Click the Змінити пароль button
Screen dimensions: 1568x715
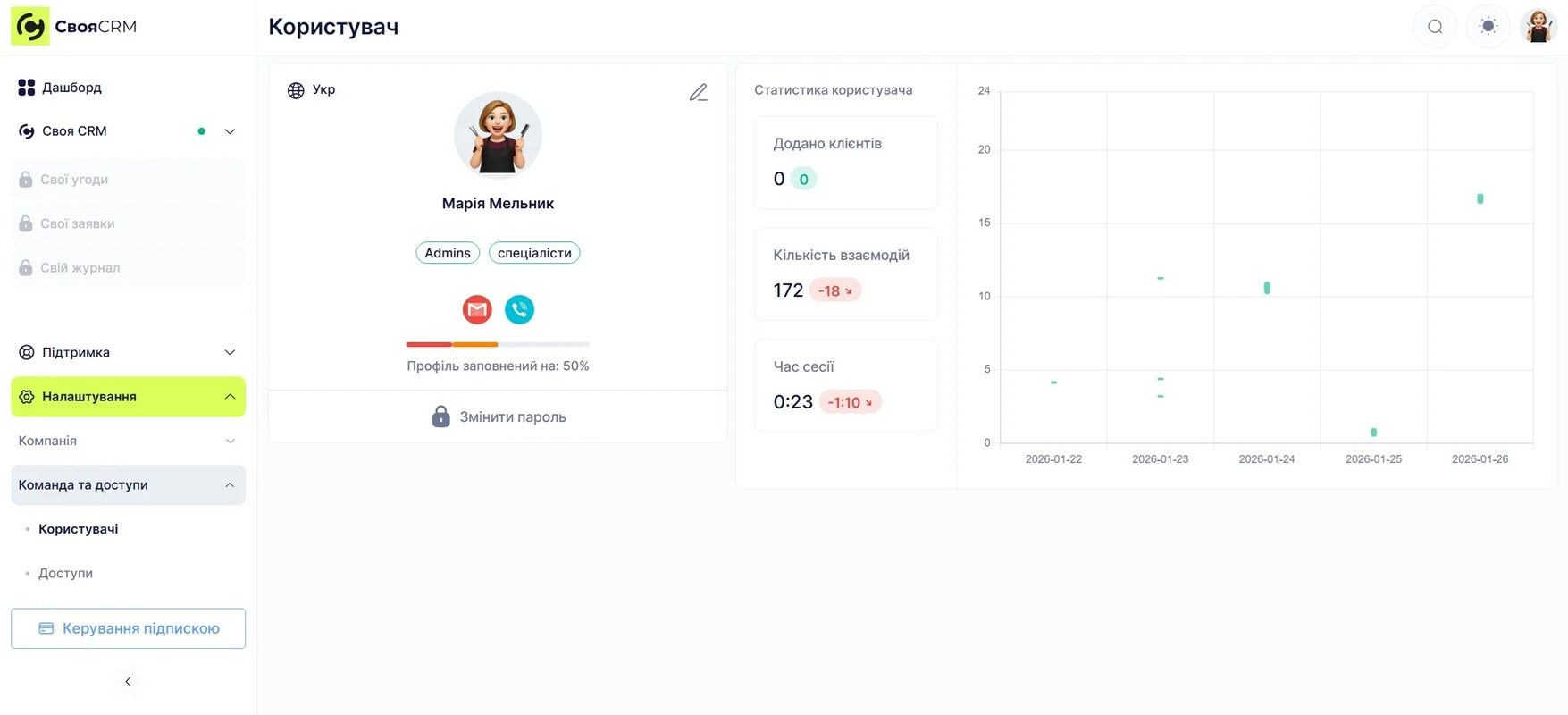pyautogui.click(x=499, y=416)
